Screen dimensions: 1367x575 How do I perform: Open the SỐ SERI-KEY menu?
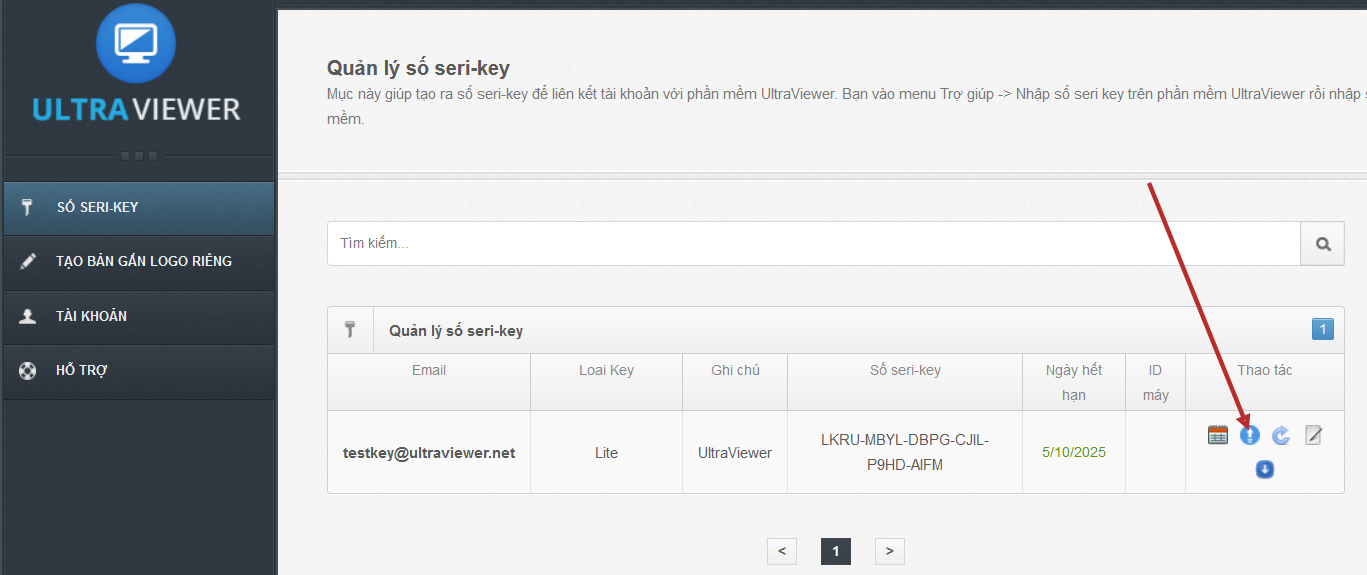(x=139, y=208)
